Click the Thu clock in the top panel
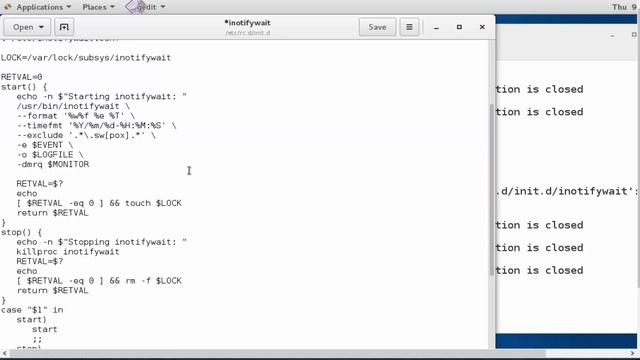 (x=624, y=7)
